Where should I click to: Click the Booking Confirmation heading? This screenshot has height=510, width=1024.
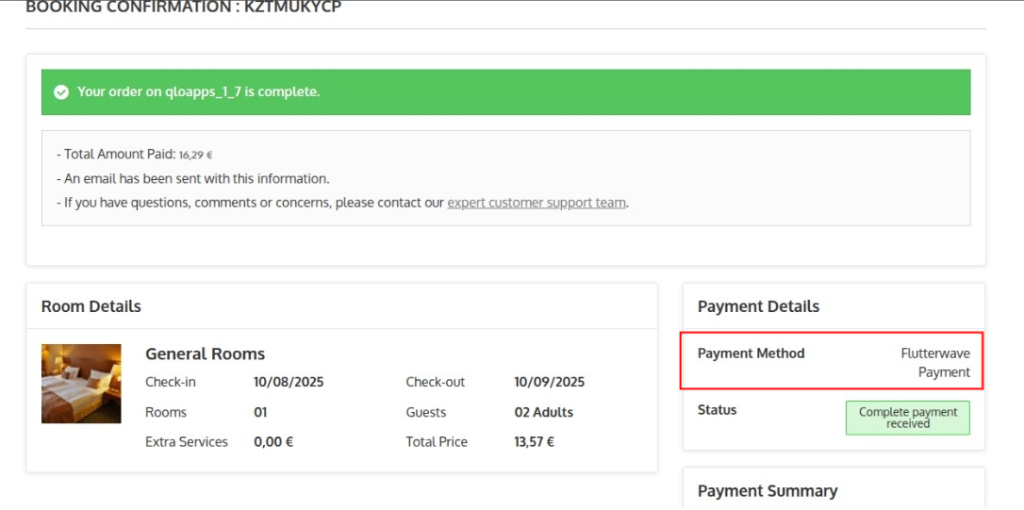(x=183, y=8)
